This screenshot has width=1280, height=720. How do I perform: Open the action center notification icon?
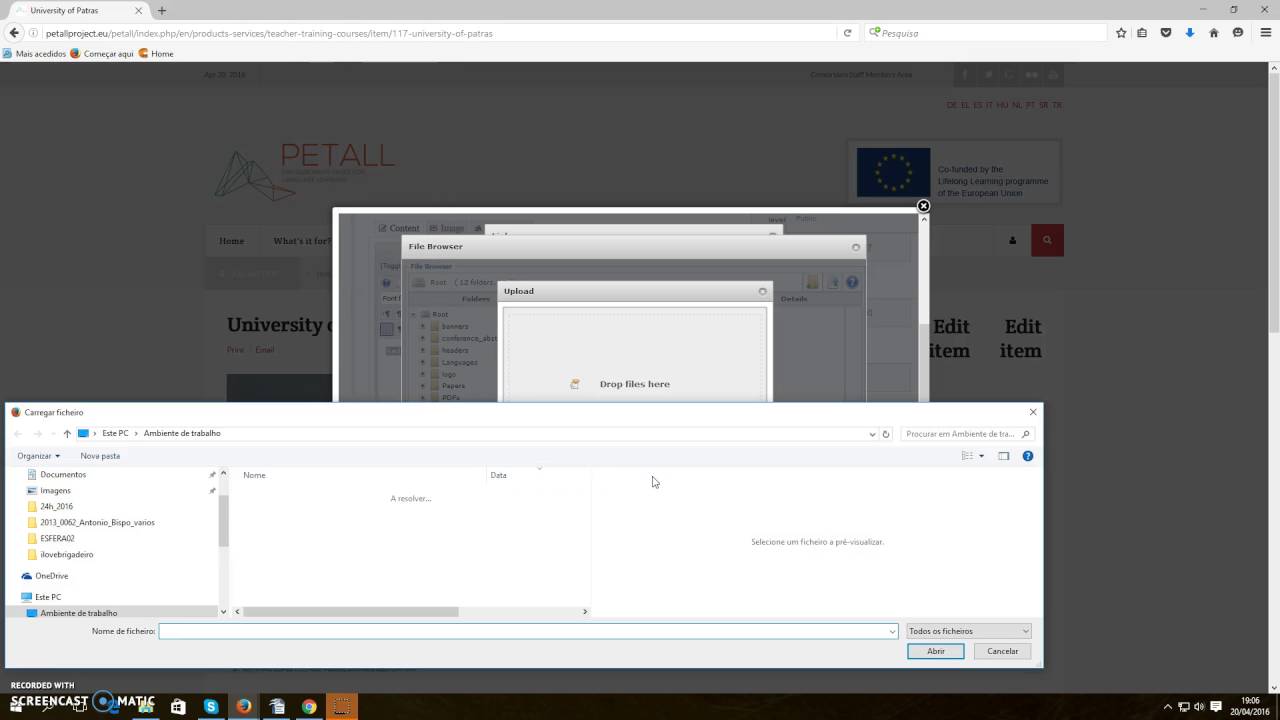1217,707
